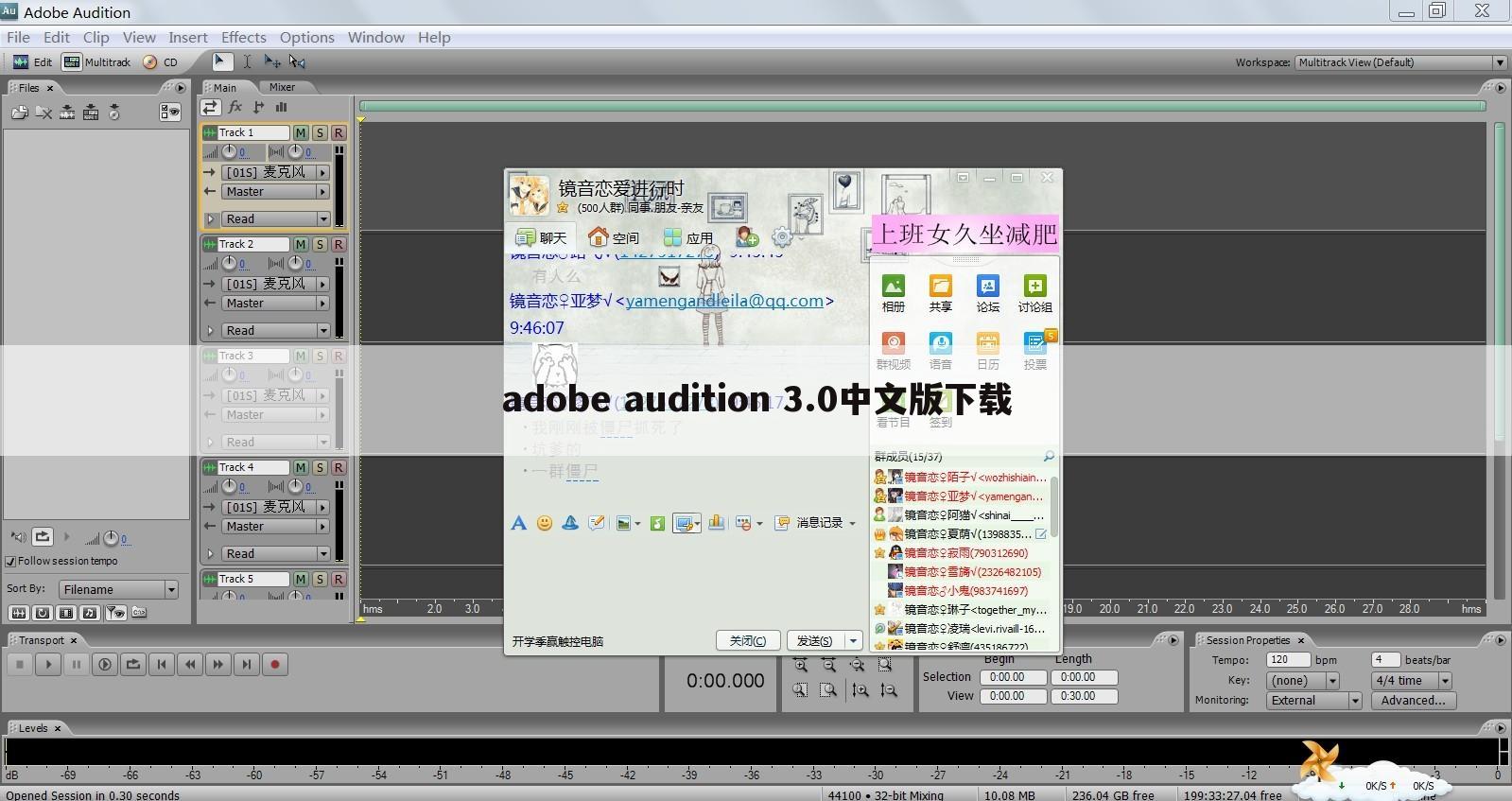Toggle Follow session tempo checkbox
The width and height of the screenshot is (1512, 801).
pyautogui.click(x=11, y=561)
